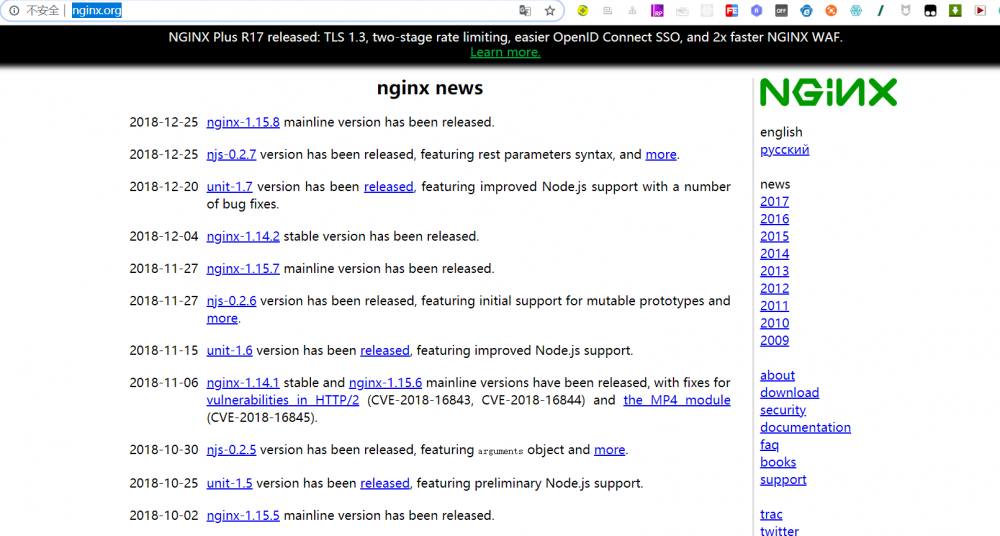Open the blue e-circle extension icon

click(806, 10)
